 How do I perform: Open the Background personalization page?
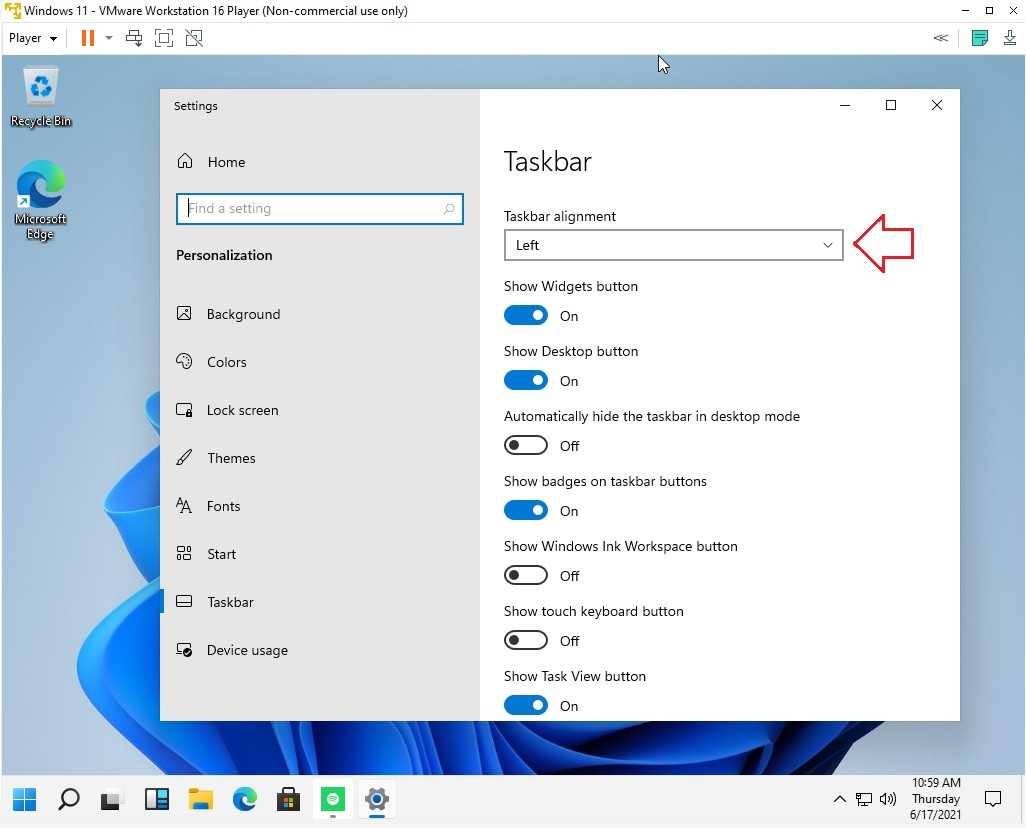click(228, 314)
